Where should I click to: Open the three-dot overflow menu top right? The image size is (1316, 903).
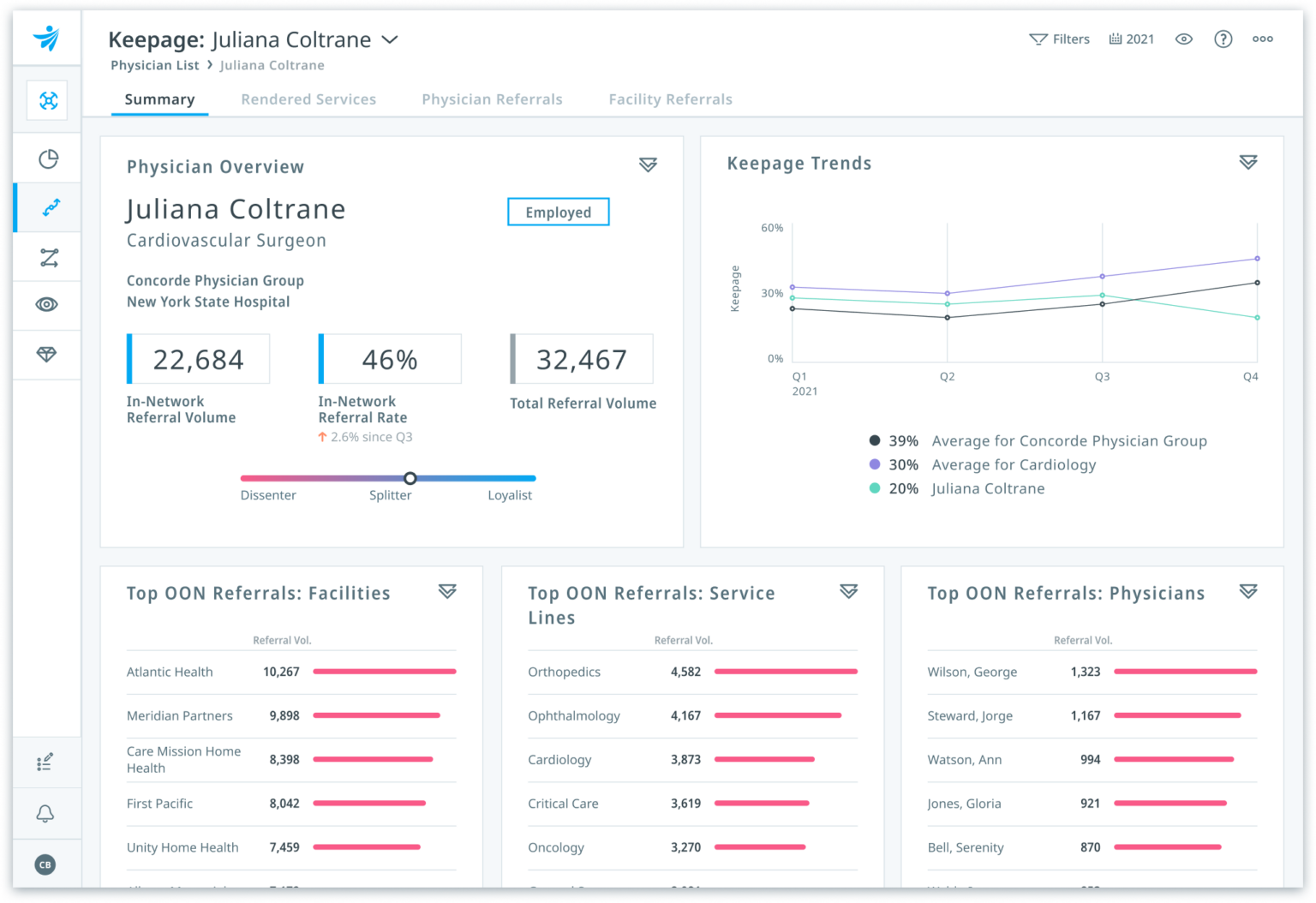pyautogui.click(x=1262, y=39)
